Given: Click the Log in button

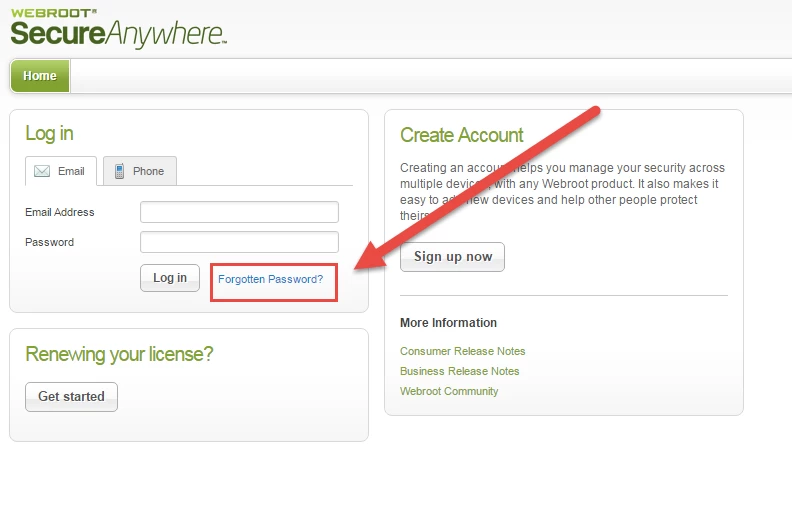Looking at the screenshot, I should tap(170, 278).
